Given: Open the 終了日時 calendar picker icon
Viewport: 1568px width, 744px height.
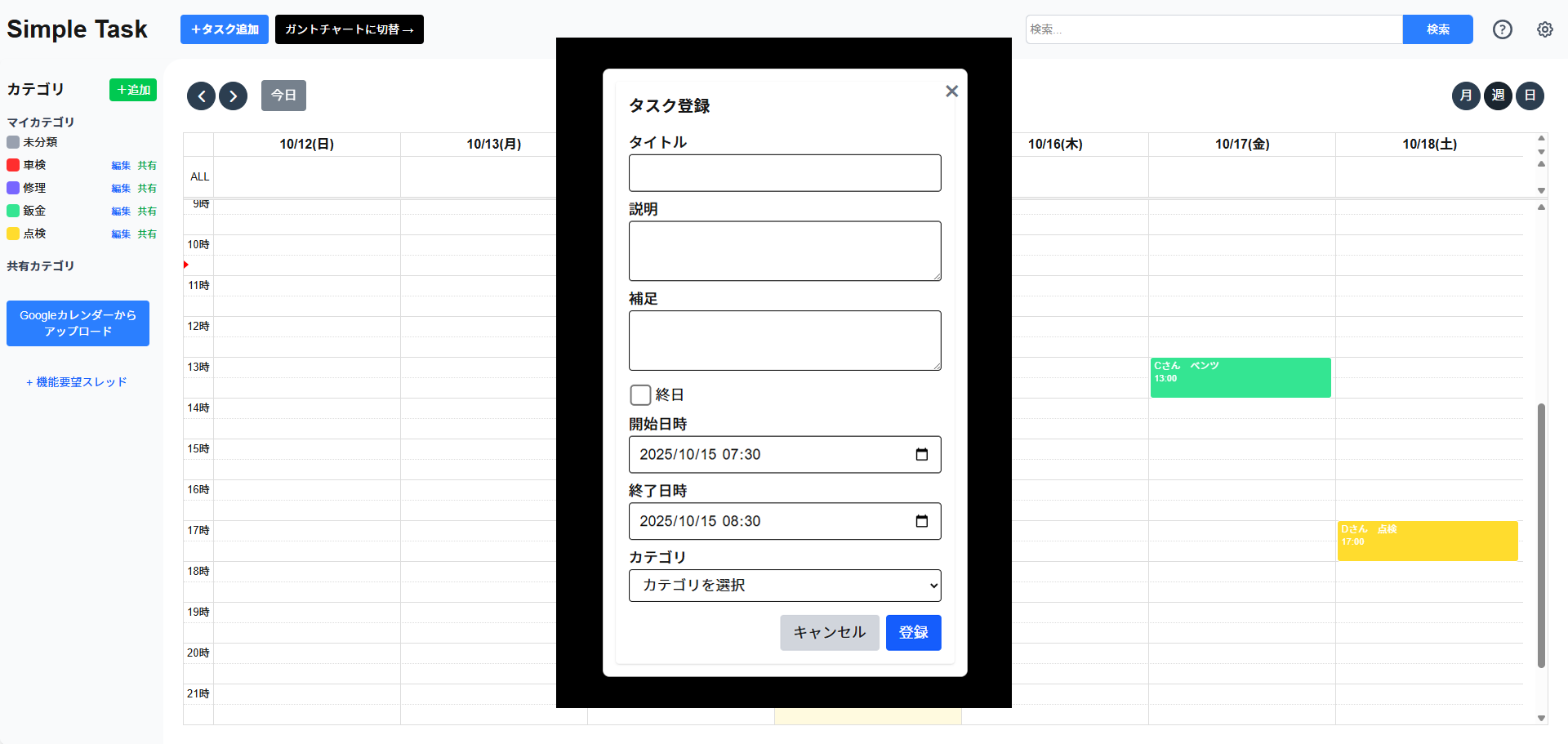Looking at the screenshot, I should (922, 521).
